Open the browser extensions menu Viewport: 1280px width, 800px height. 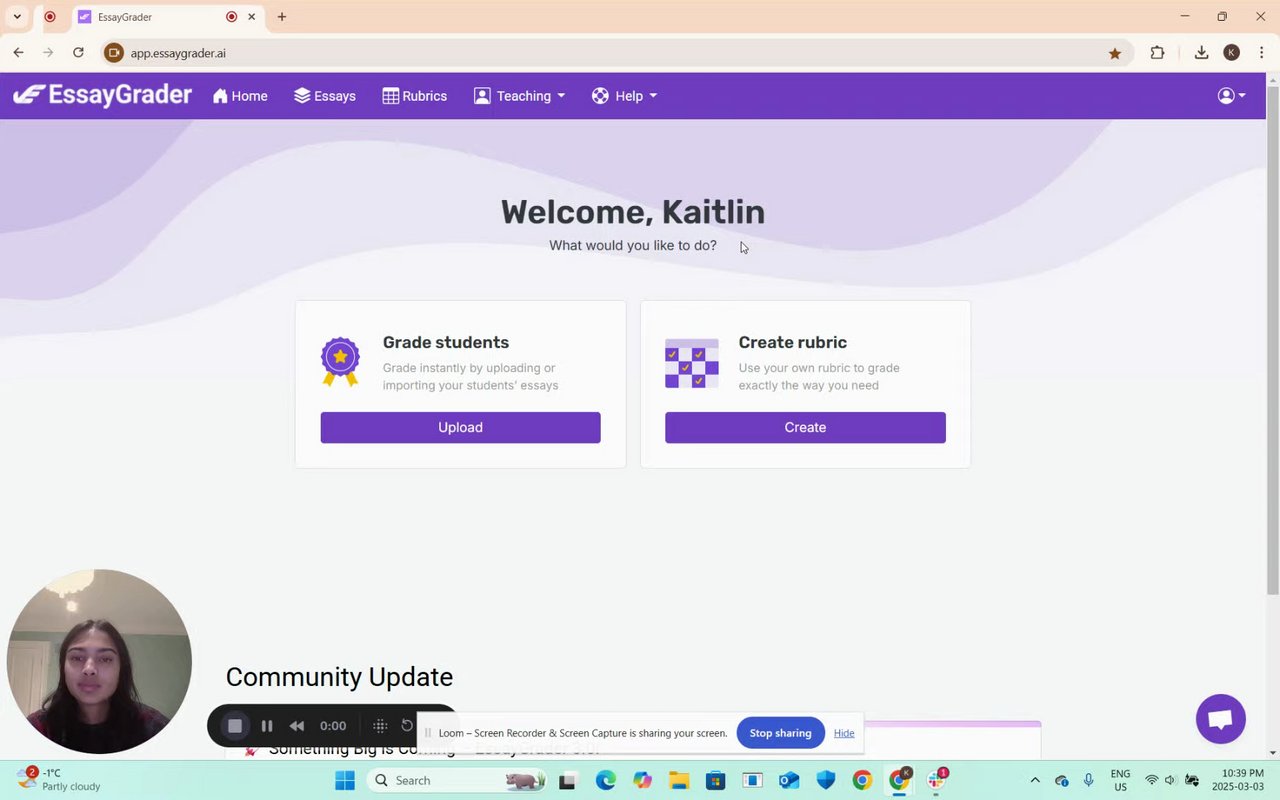coord(1157,53)
